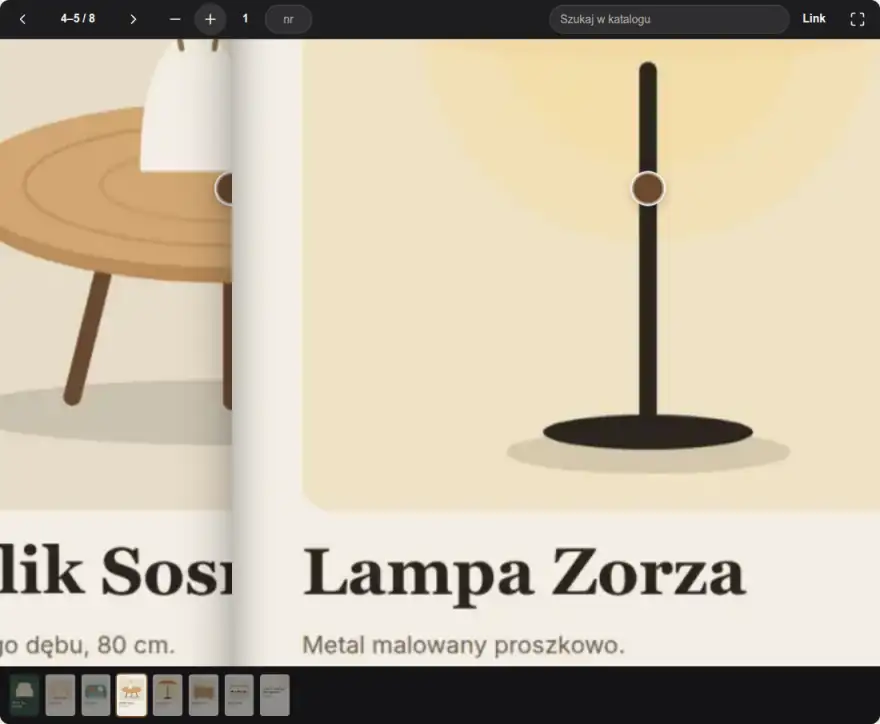Jump to the last page thumbnail
Screen dimensions: 880x724
tap(275, 695)
